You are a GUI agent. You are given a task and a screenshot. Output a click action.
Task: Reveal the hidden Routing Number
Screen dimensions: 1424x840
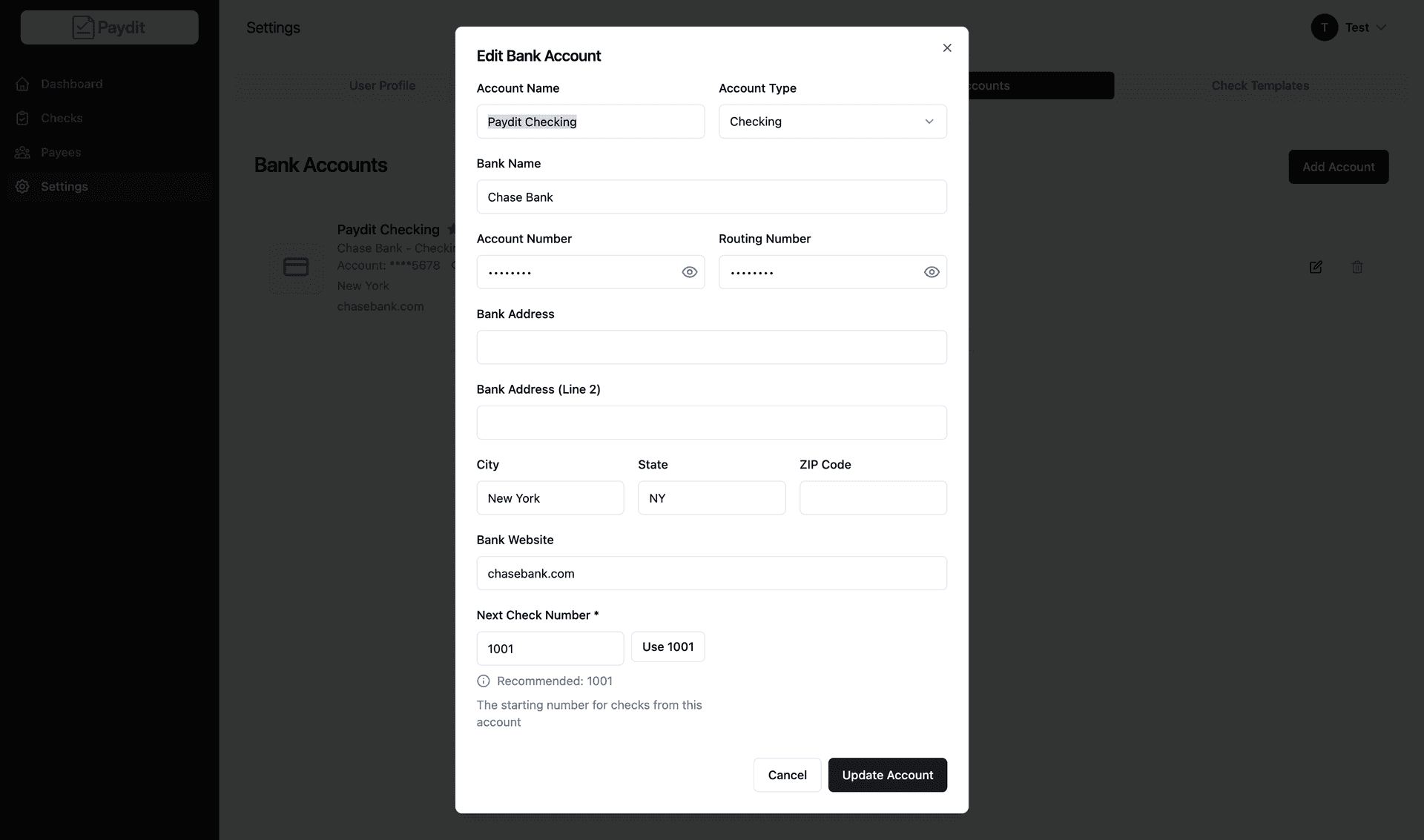click(x=932, y=272)
